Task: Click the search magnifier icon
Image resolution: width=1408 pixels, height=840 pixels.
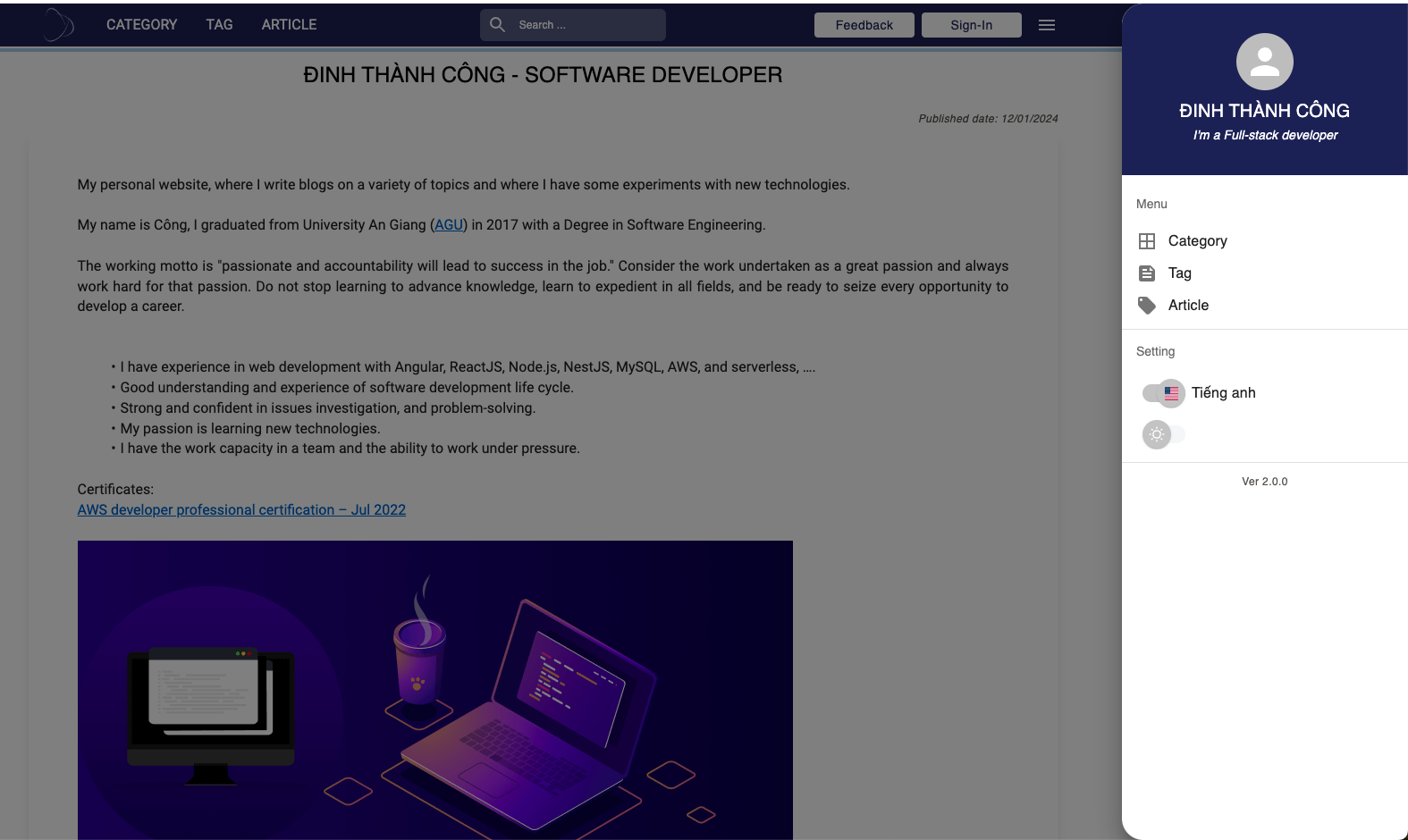Action: coord(498,25)
